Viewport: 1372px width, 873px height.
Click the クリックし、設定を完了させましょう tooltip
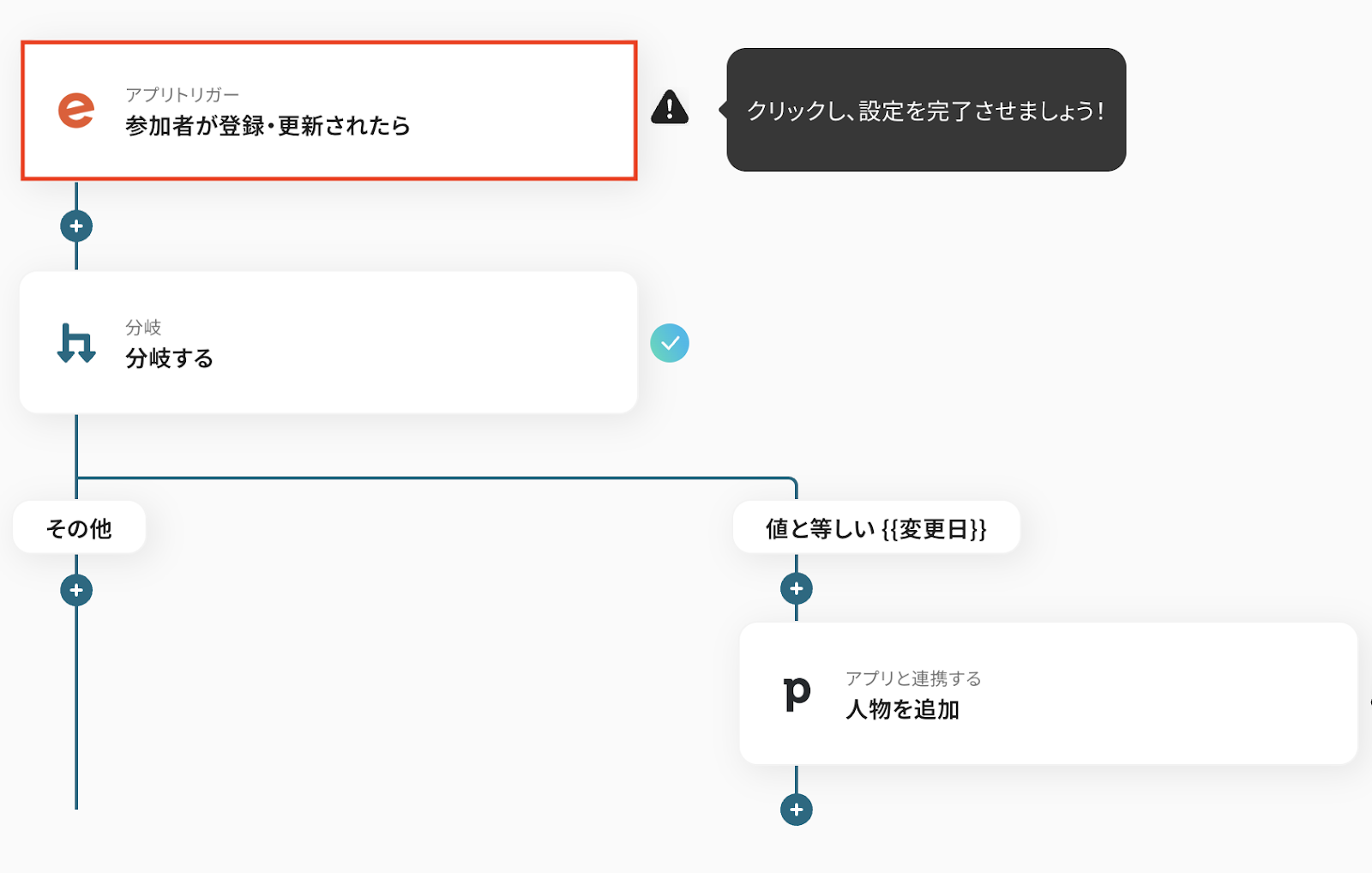pos(926,110)
